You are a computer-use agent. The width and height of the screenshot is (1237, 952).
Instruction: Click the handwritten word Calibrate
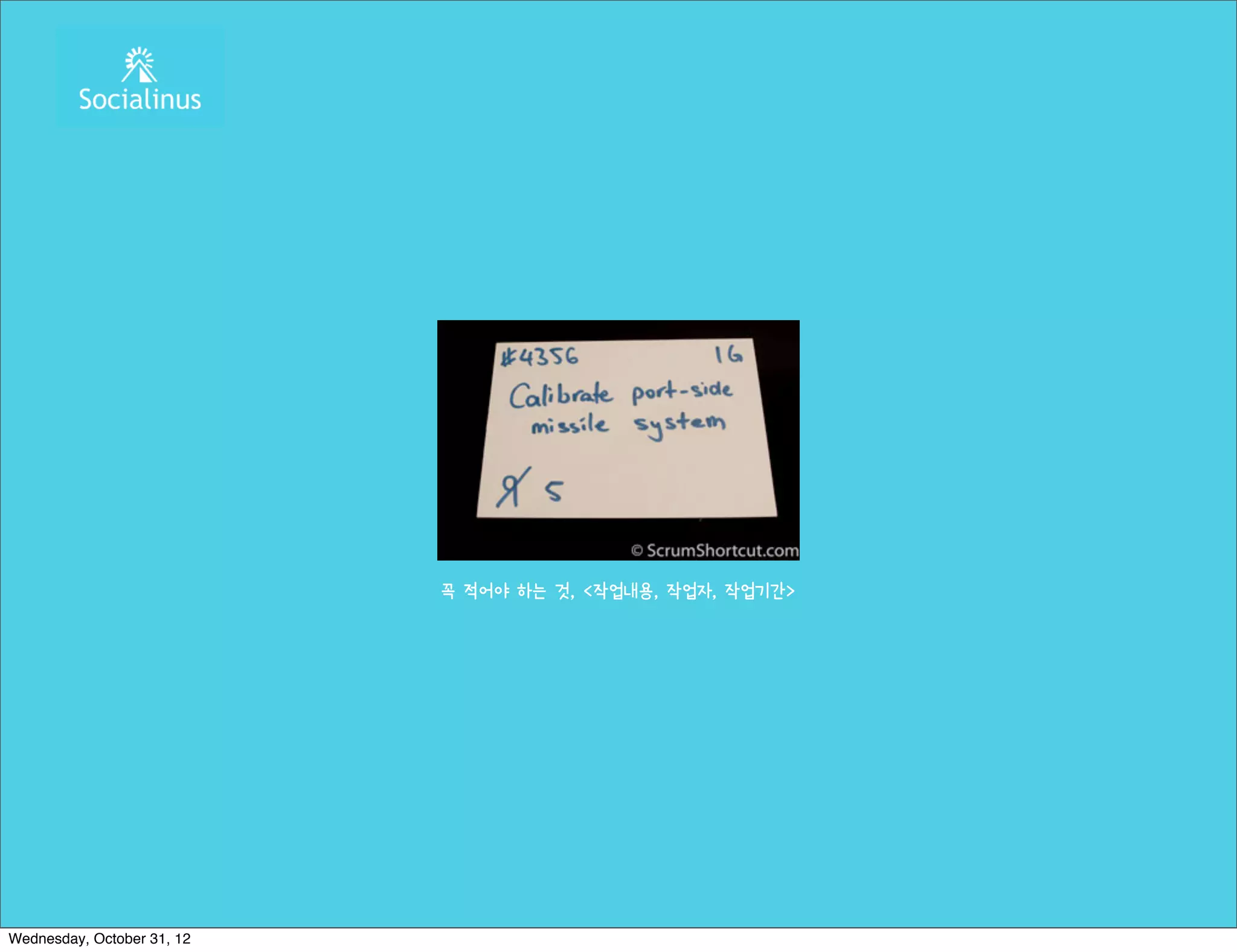(561, 395)
